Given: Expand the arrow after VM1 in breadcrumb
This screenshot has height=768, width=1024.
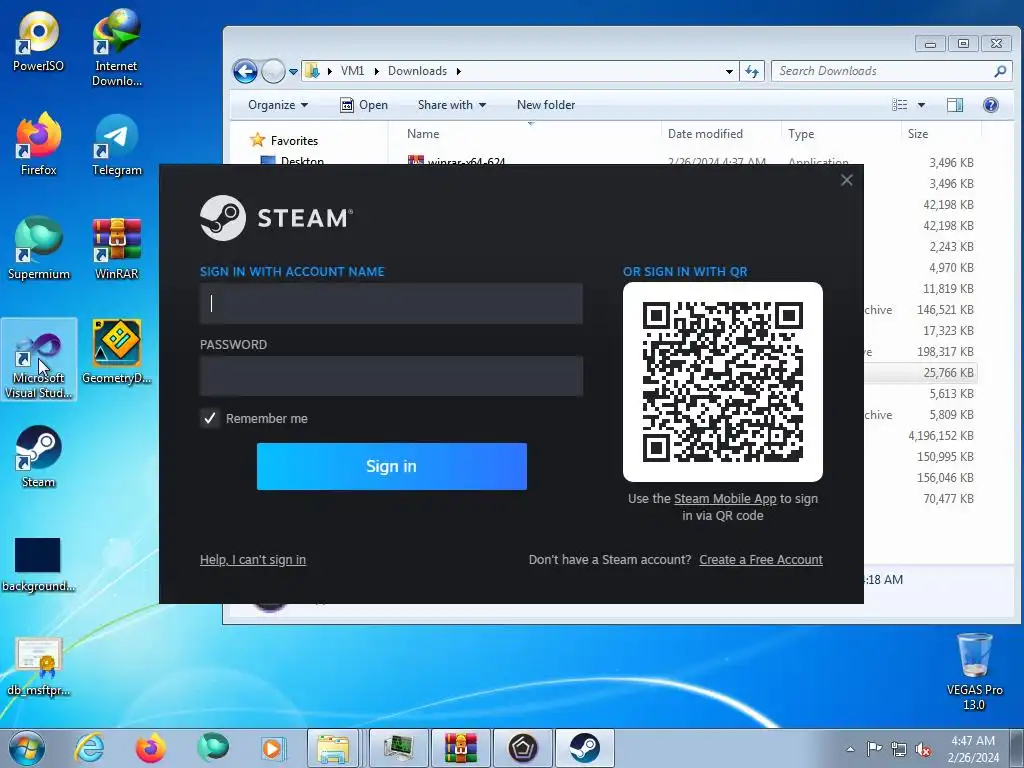Looking at the screenshot, I should click(376, 71).
